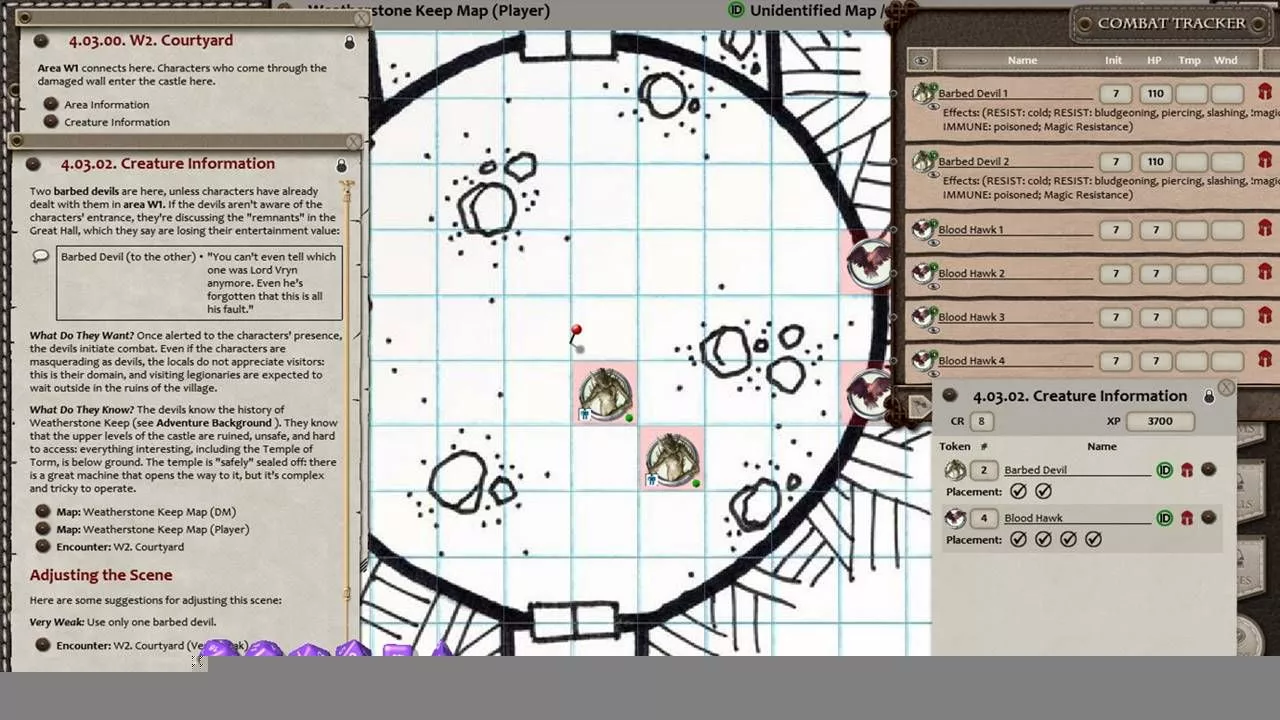This screenshot has width=1280, height=720.
Task: Toggle lock on the Creature Information encounter window
Action: point(1208,397)
